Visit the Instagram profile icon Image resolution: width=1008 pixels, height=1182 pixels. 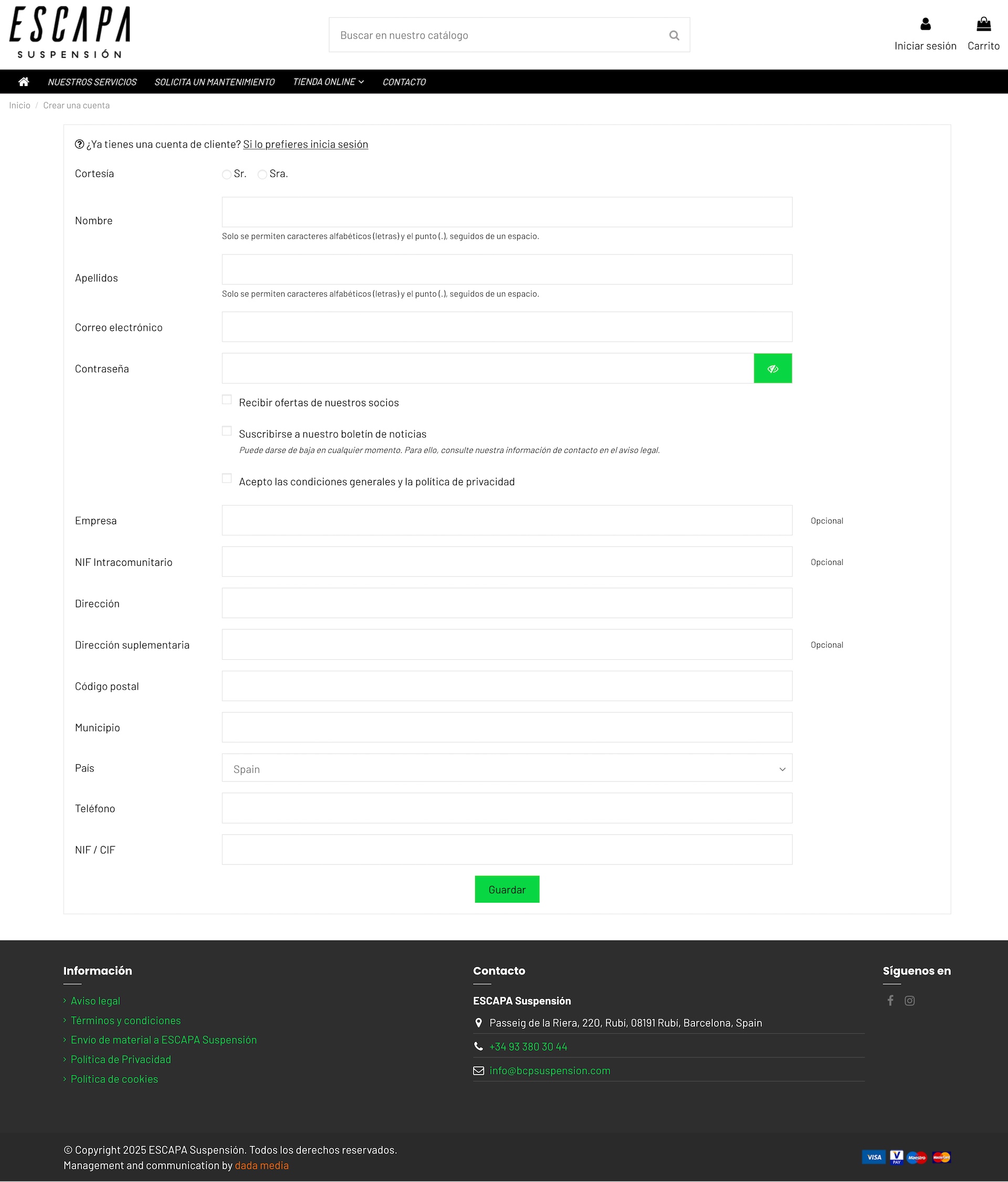pos(910,1000)
